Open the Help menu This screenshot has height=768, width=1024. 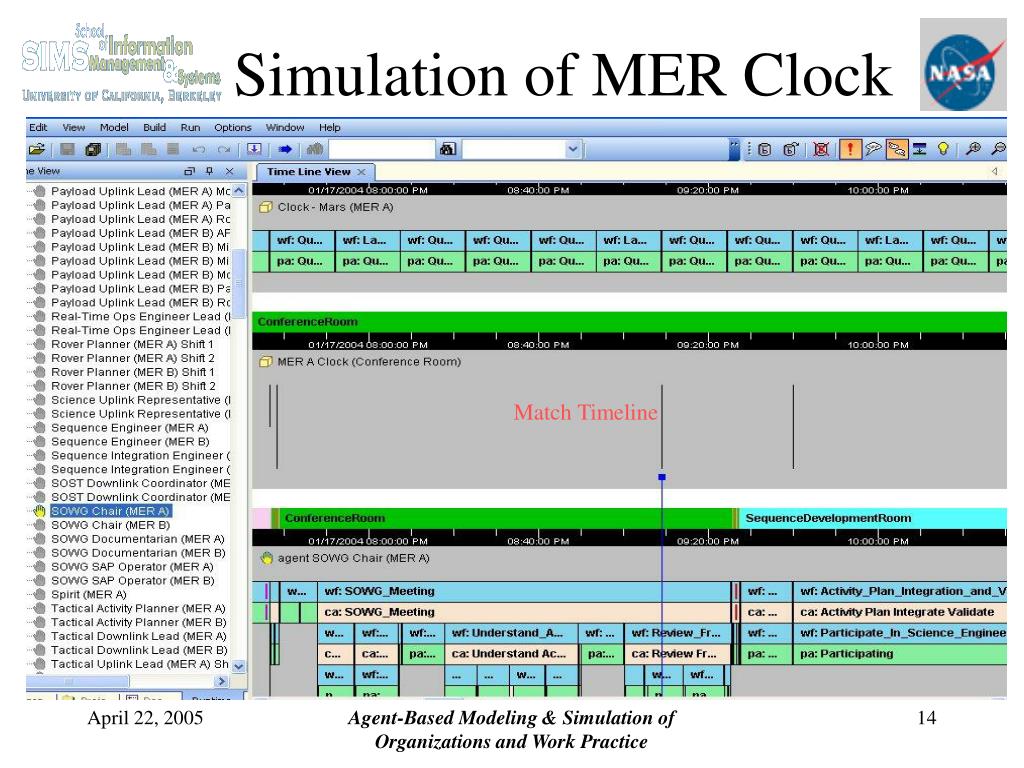tap(329, 127)
